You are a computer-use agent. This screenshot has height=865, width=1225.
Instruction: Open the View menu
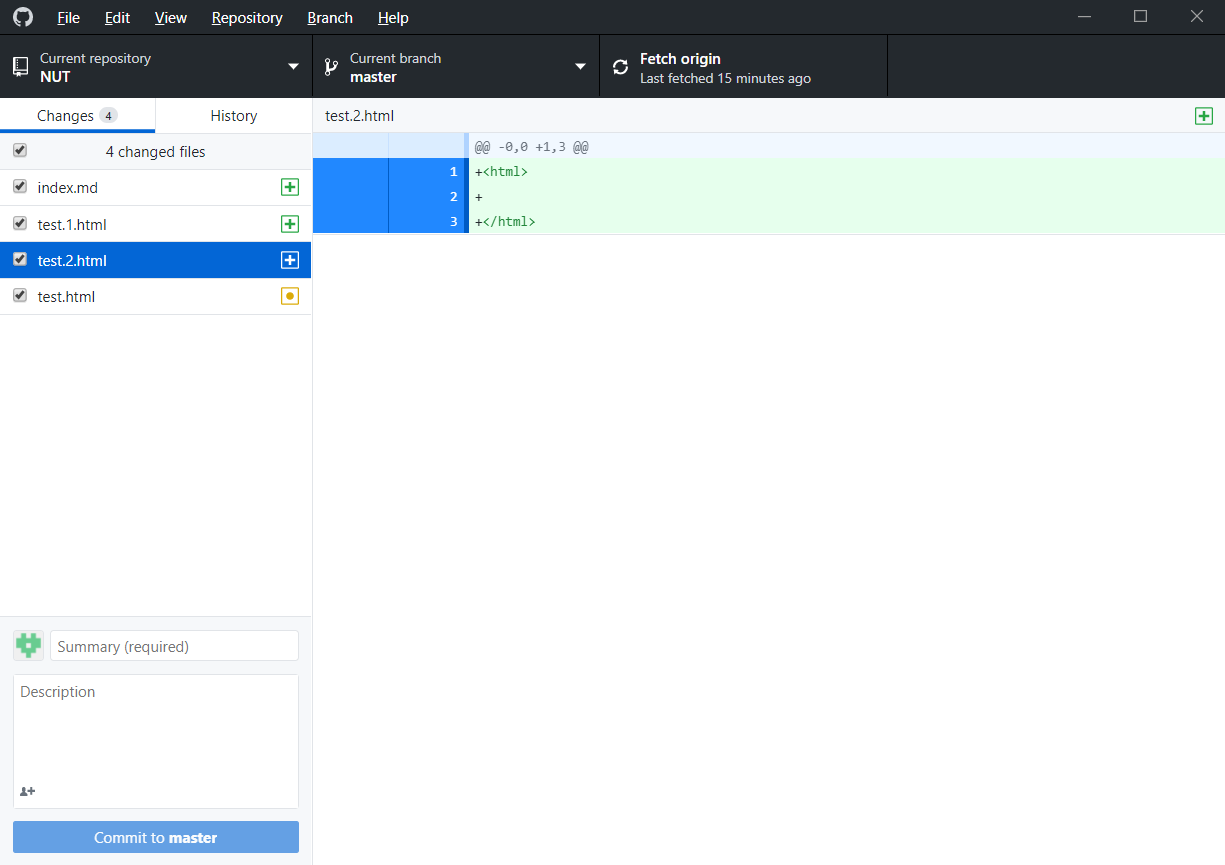coord(171,18)
